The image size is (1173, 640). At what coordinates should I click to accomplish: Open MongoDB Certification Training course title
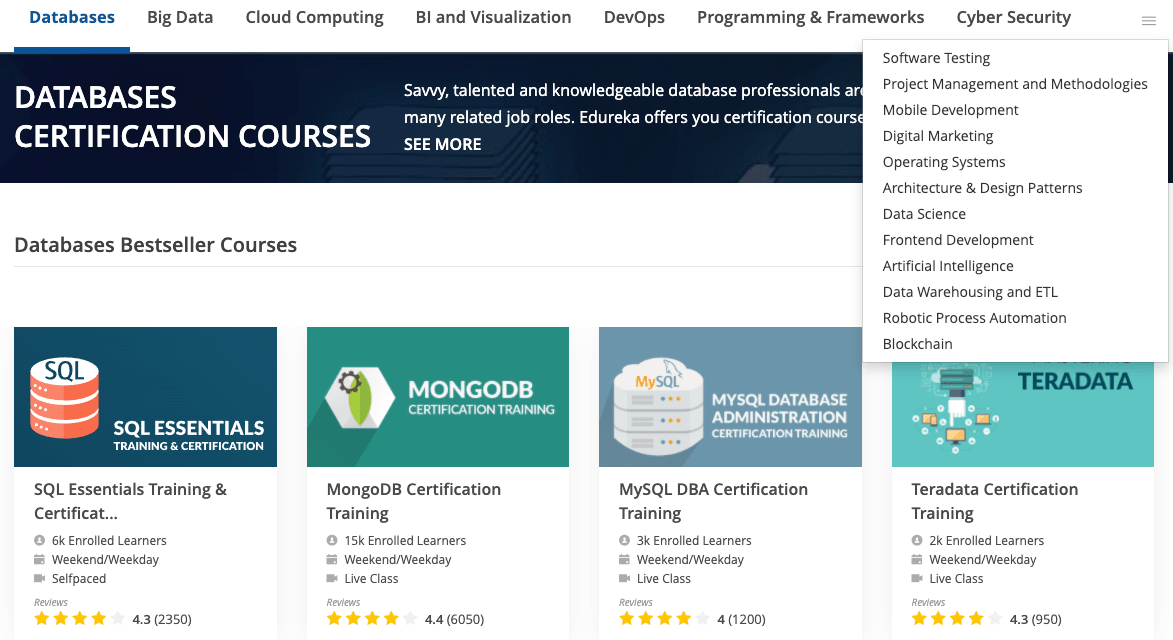pyautogui.click(x=414, y=501)
